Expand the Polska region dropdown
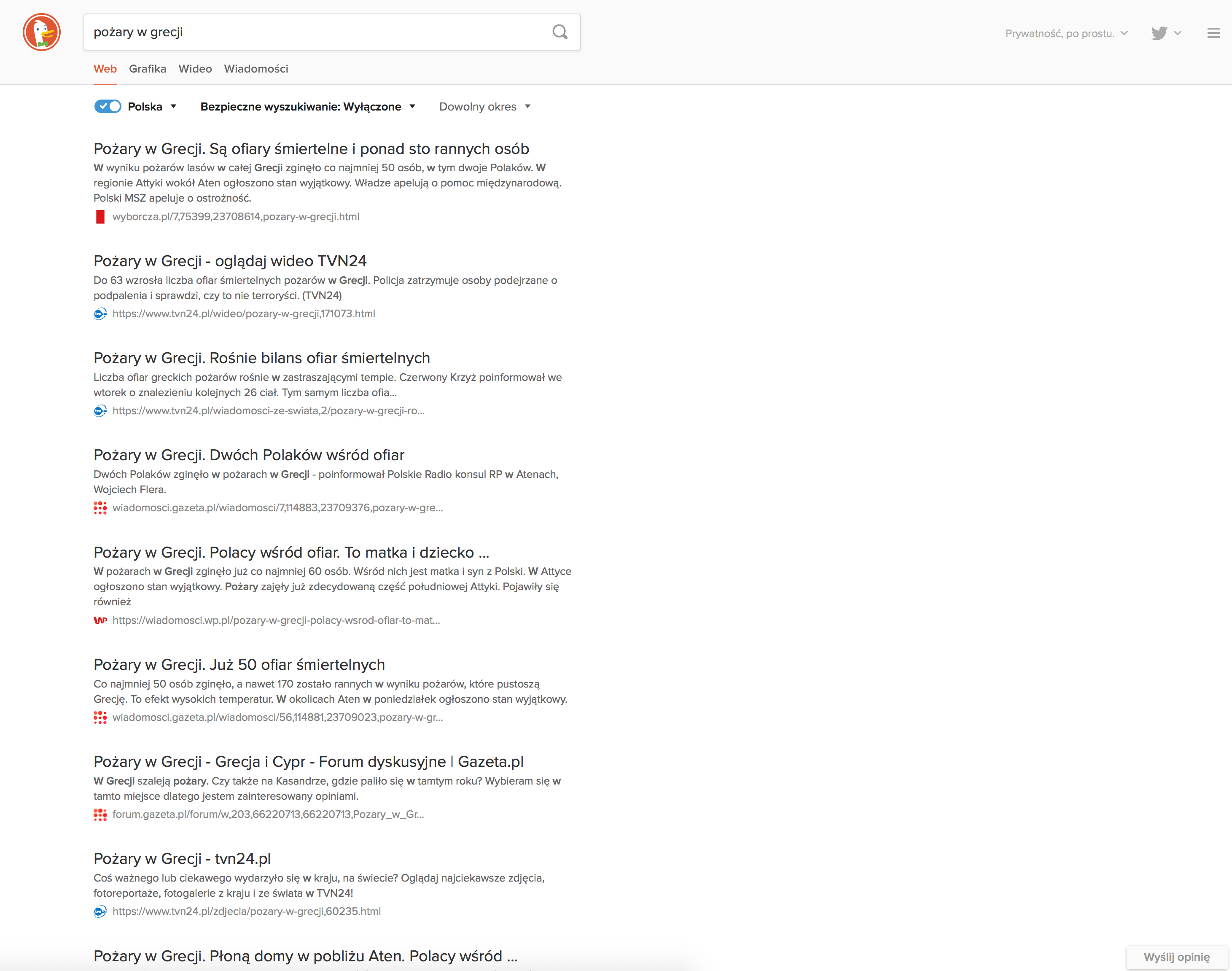Viewport: 1232px width, 971px height. (x=152, y=107)
